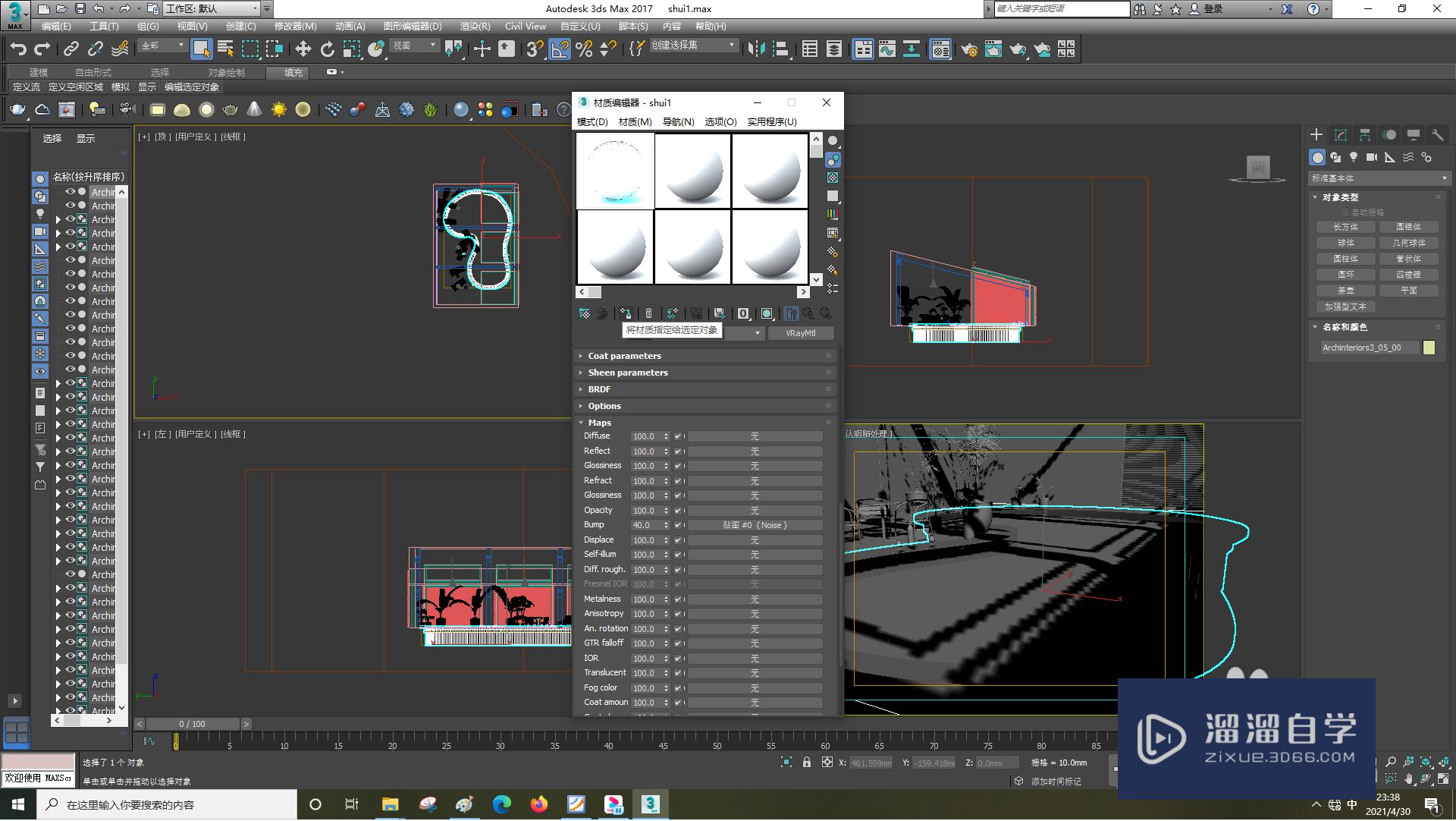Click the VRayMtl material type button

click(x=801, y=333)
